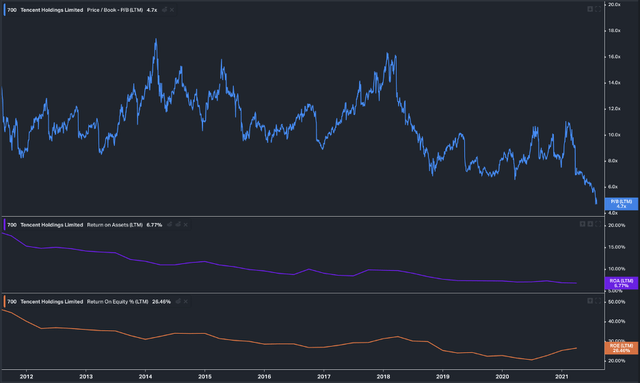
Task: Click the 700 ticker in the Price / Book legend
Action: click(12, 10)
